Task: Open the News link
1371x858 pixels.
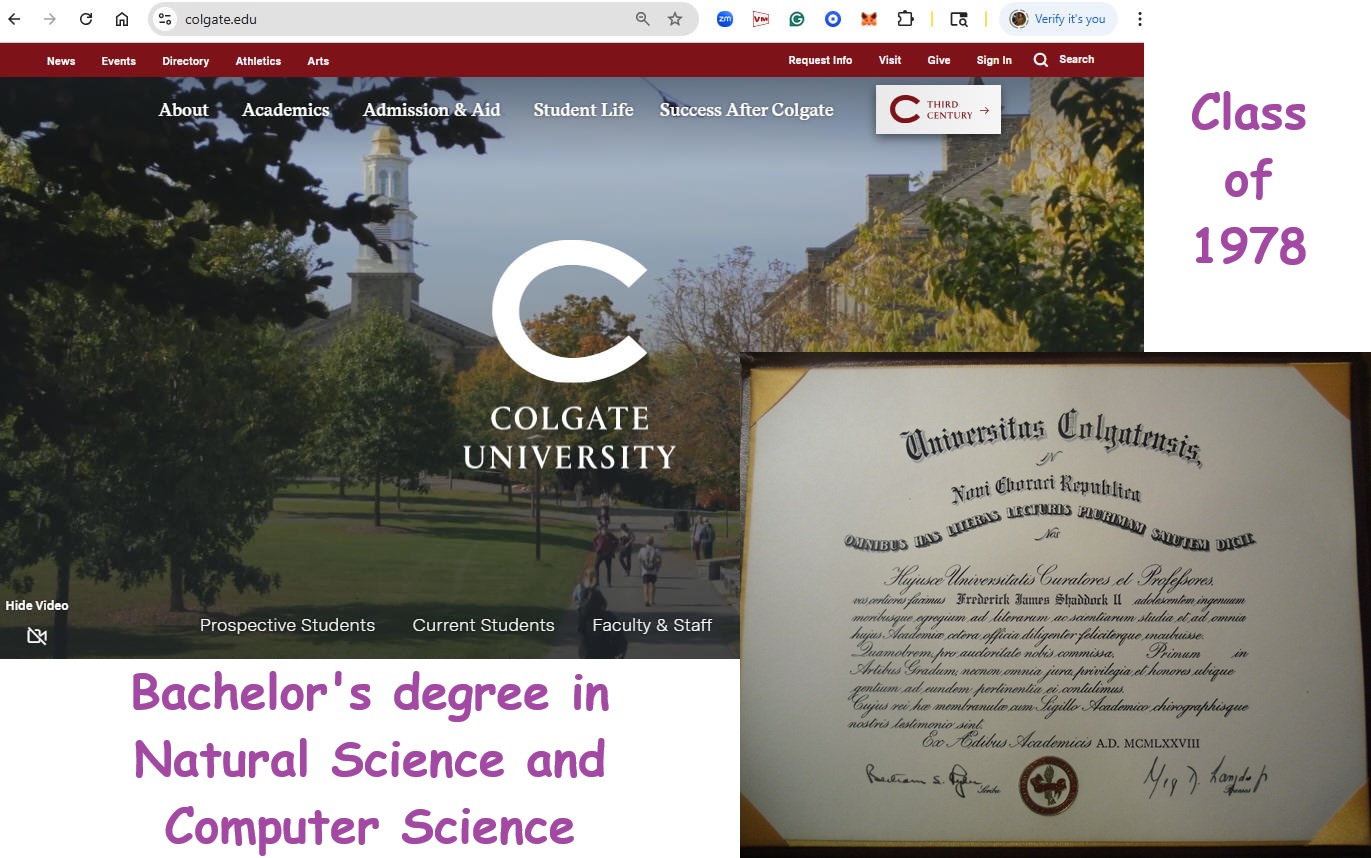Action: (x=61, y=61)
